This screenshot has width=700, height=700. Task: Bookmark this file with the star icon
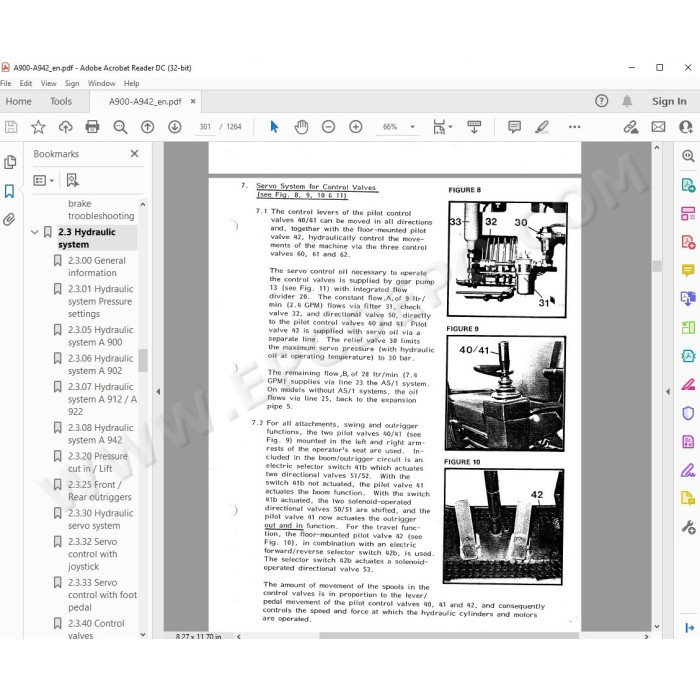38,127
